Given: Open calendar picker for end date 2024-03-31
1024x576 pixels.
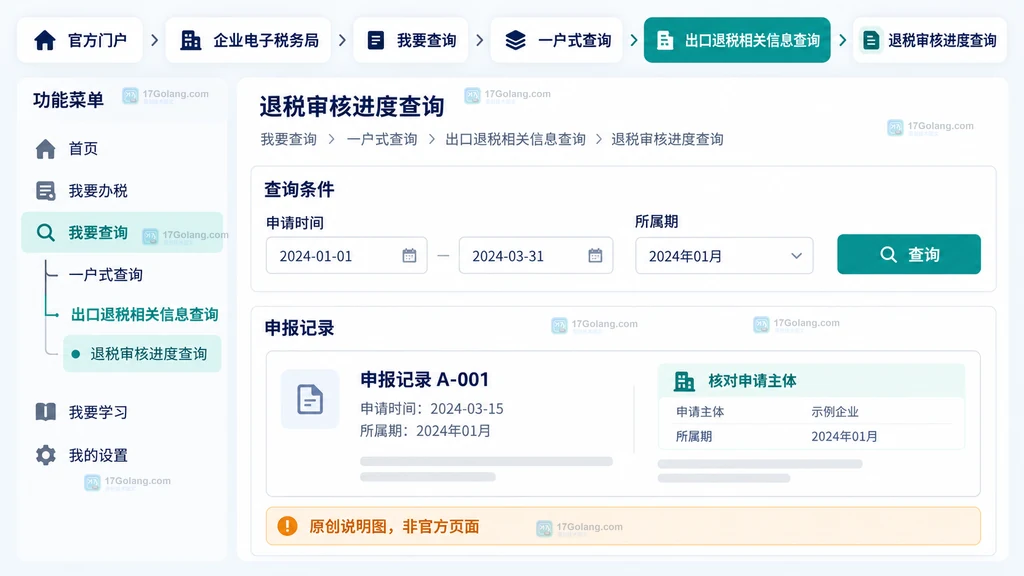Looking at the screenshot, I should (x=595, y=255).
